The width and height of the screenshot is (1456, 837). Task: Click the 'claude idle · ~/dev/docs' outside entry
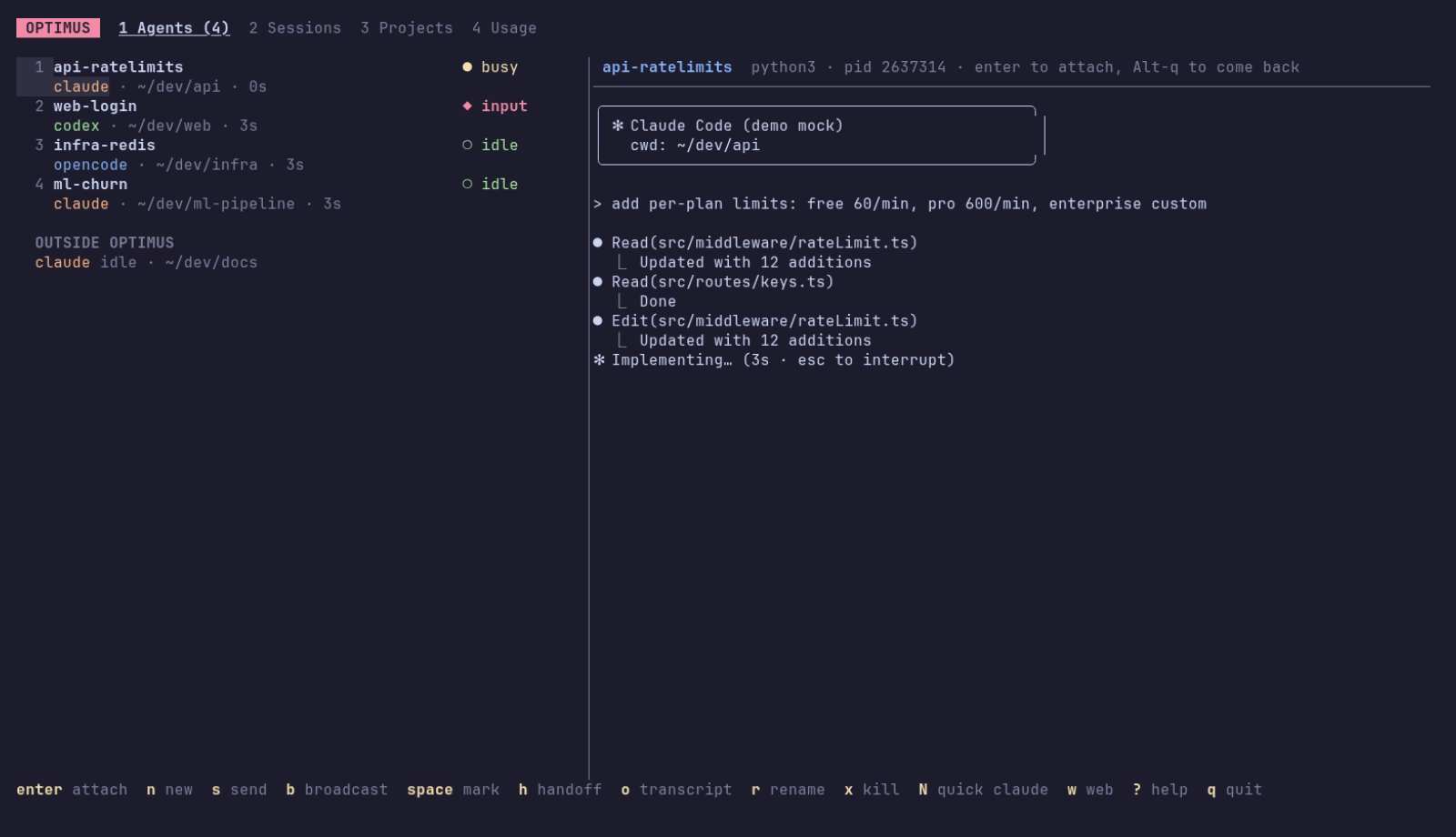click(x=147, y=263)
